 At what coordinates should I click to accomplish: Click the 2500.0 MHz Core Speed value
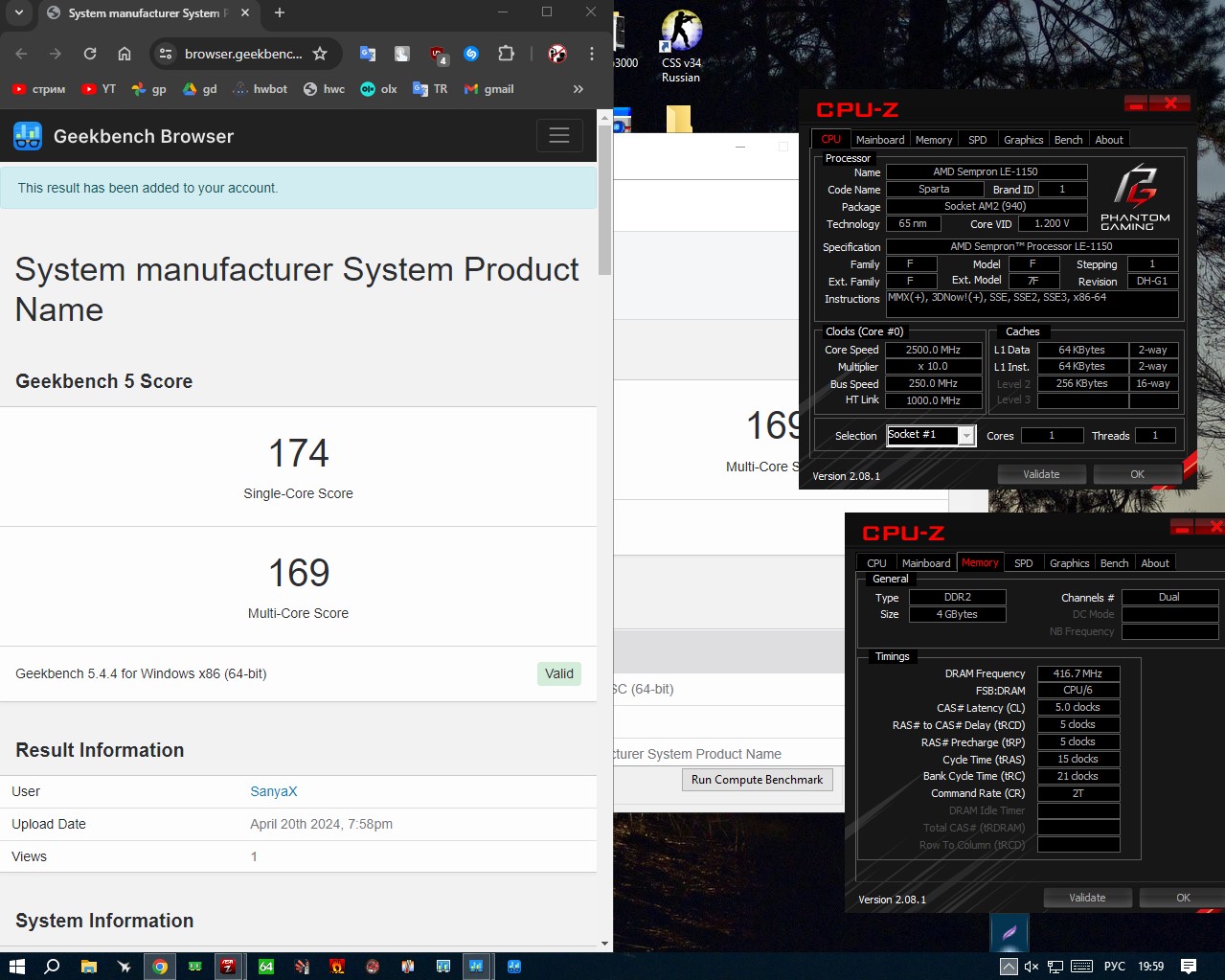(934, 350)
